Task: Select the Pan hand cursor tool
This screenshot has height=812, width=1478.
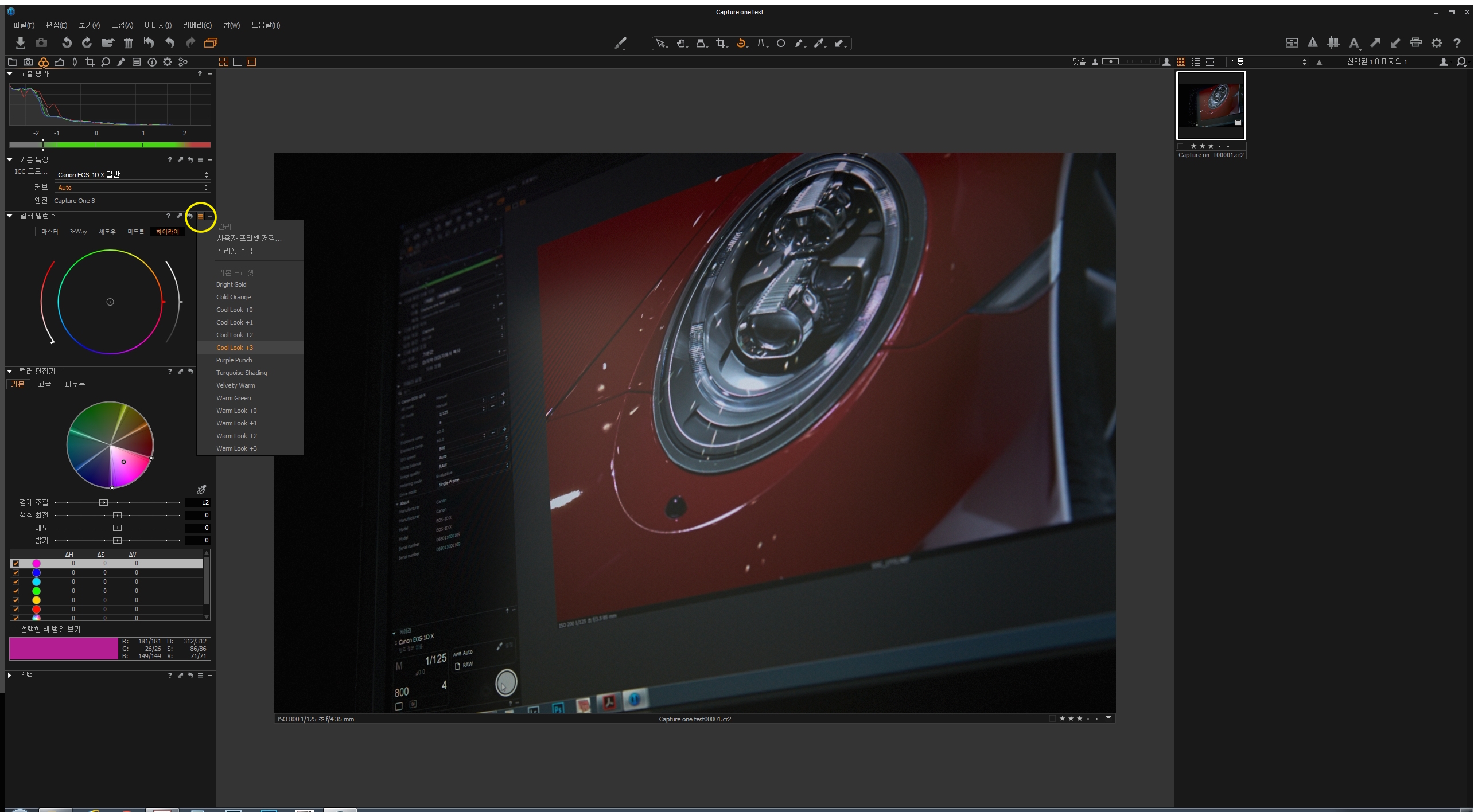Action: click(681, 44)
